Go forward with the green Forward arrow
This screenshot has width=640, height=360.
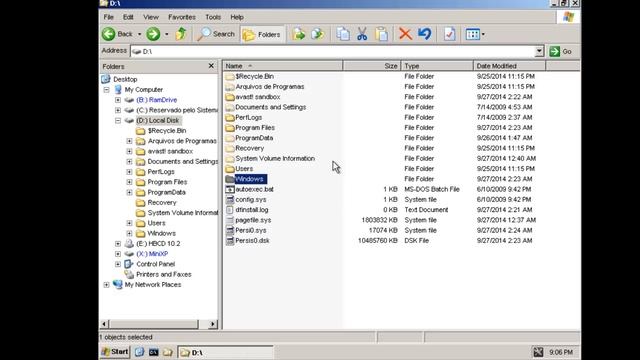click(153, 34)
